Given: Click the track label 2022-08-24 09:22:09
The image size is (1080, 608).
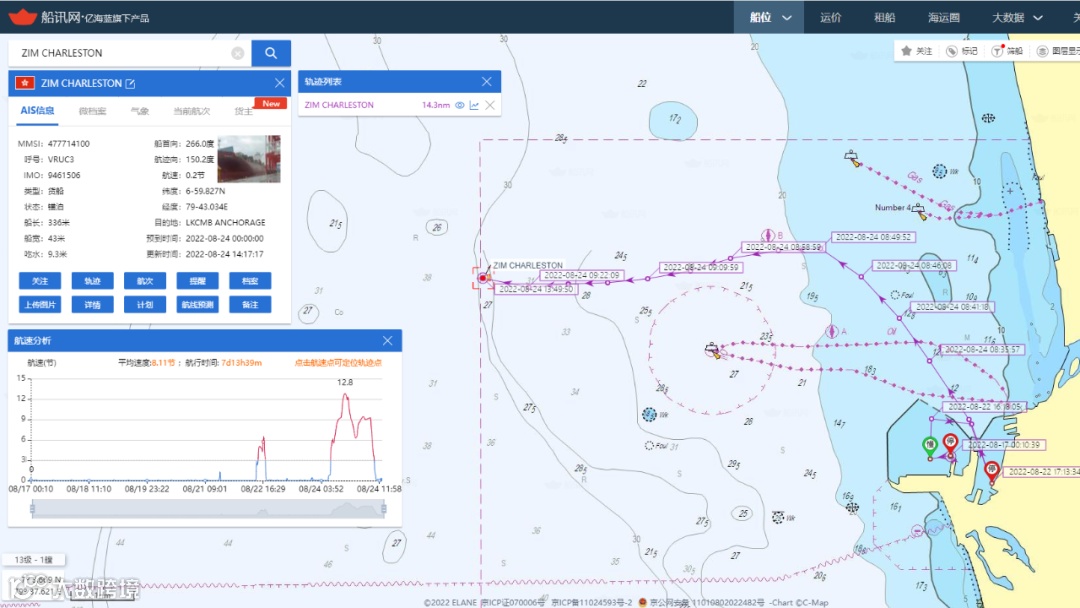Looking at the screenshot, I should tap(581, 275).
